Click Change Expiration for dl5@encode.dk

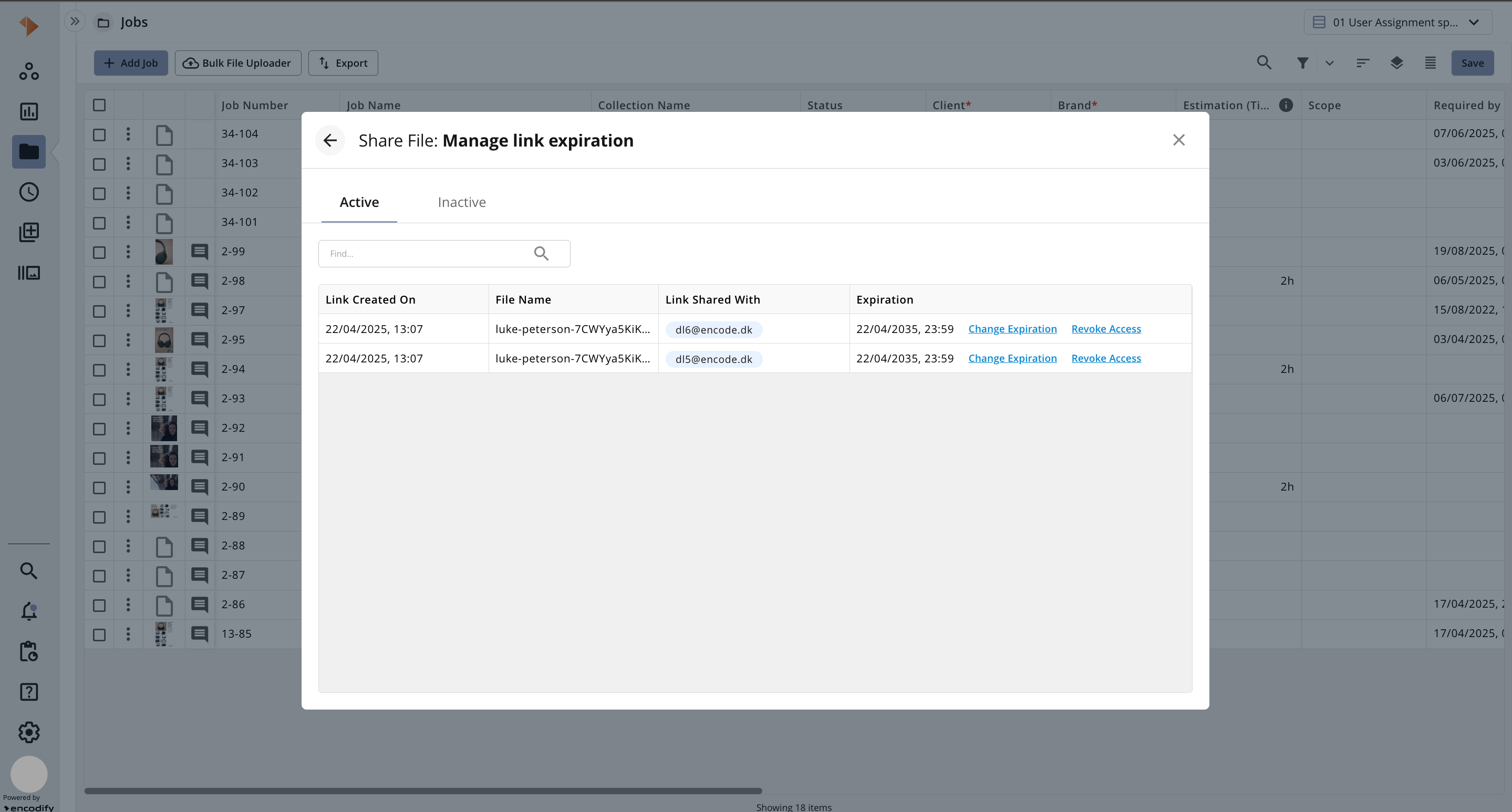pos(1012,358)
